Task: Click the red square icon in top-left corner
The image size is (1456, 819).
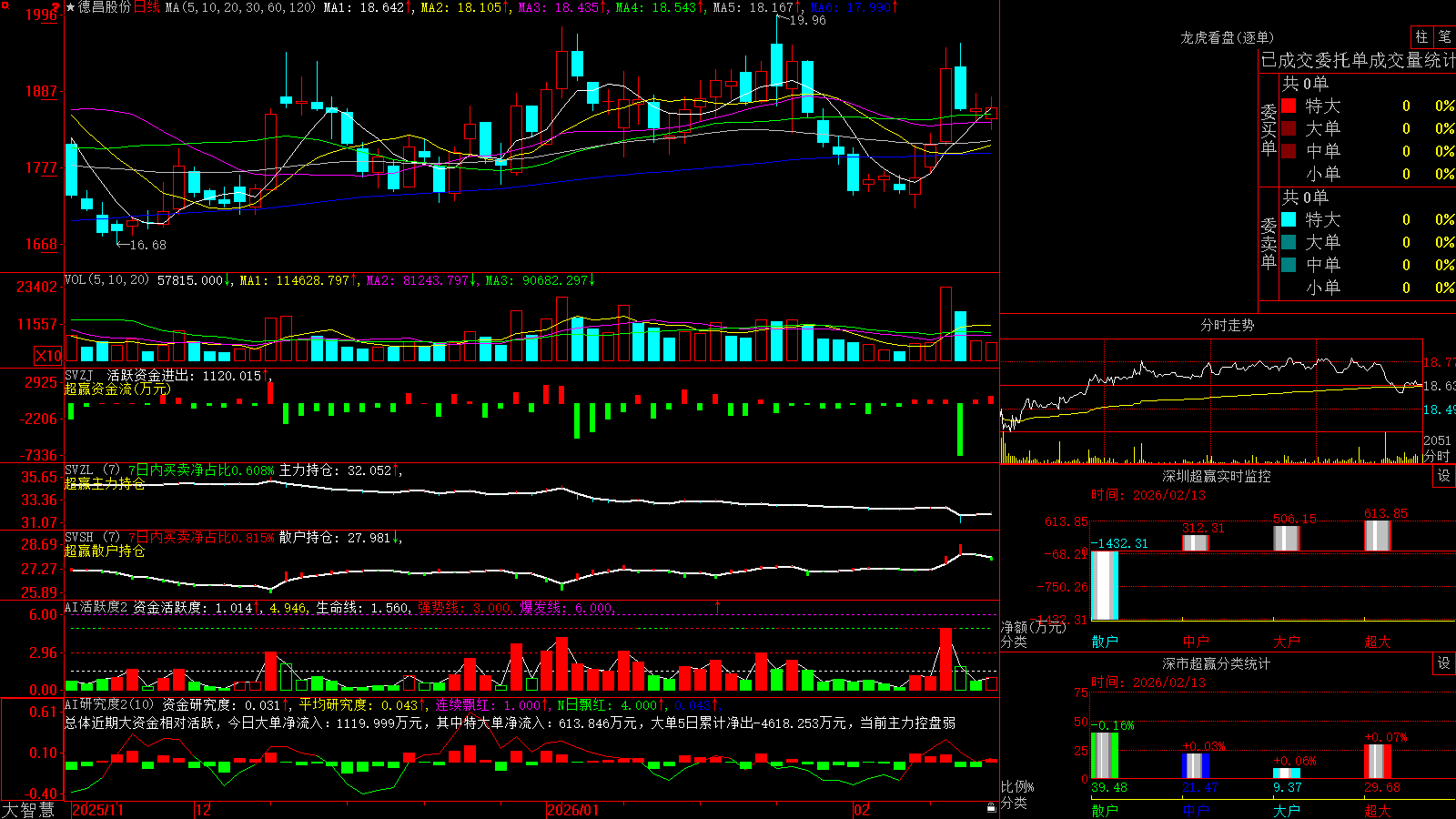Action: tap(4, 5)
